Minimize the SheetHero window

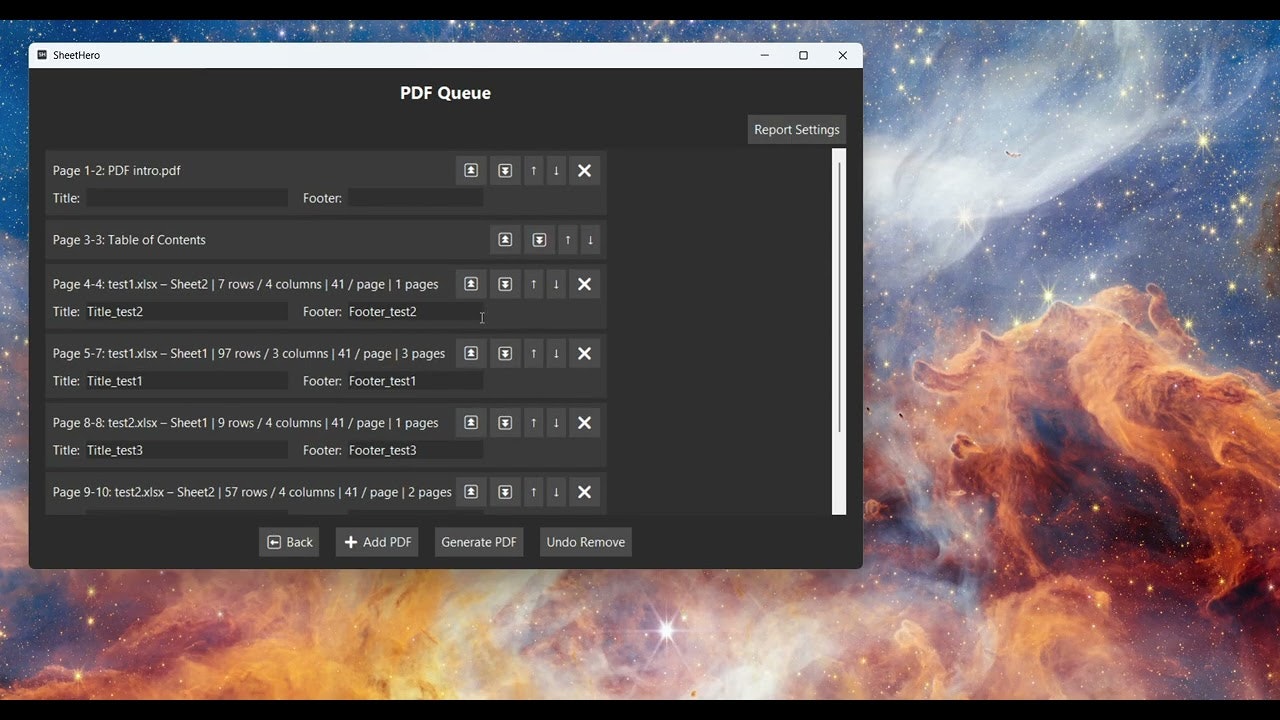765,56
